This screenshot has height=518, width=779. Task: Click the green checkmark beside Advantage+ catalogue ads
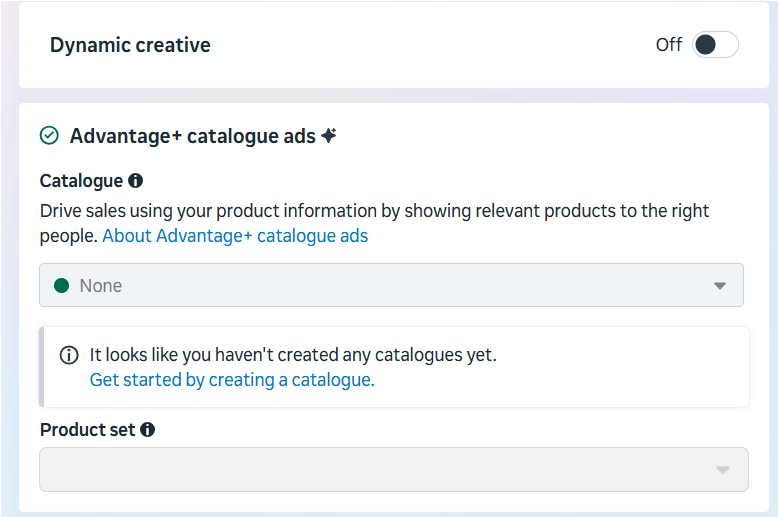(x=49, y=136)
